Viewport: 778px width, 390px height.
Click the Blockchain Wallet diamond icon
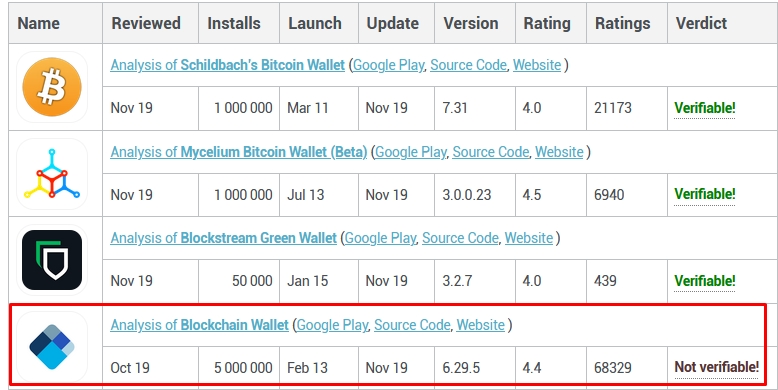52,347
